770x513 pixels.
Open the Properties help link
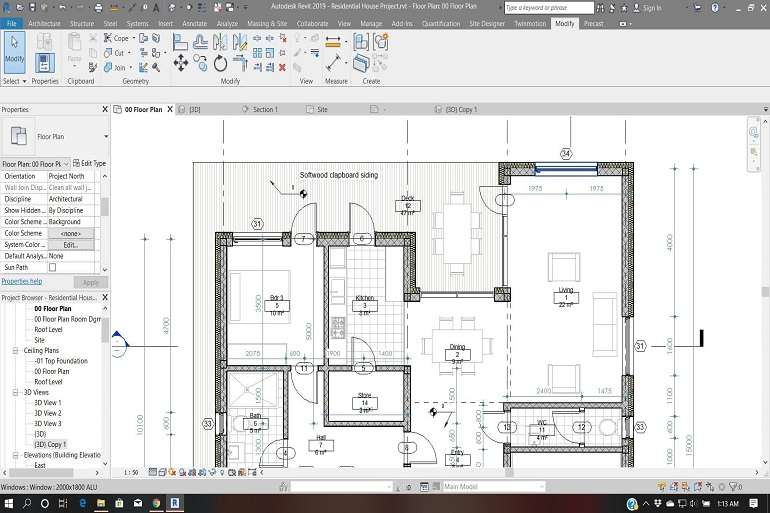[22, 281]
